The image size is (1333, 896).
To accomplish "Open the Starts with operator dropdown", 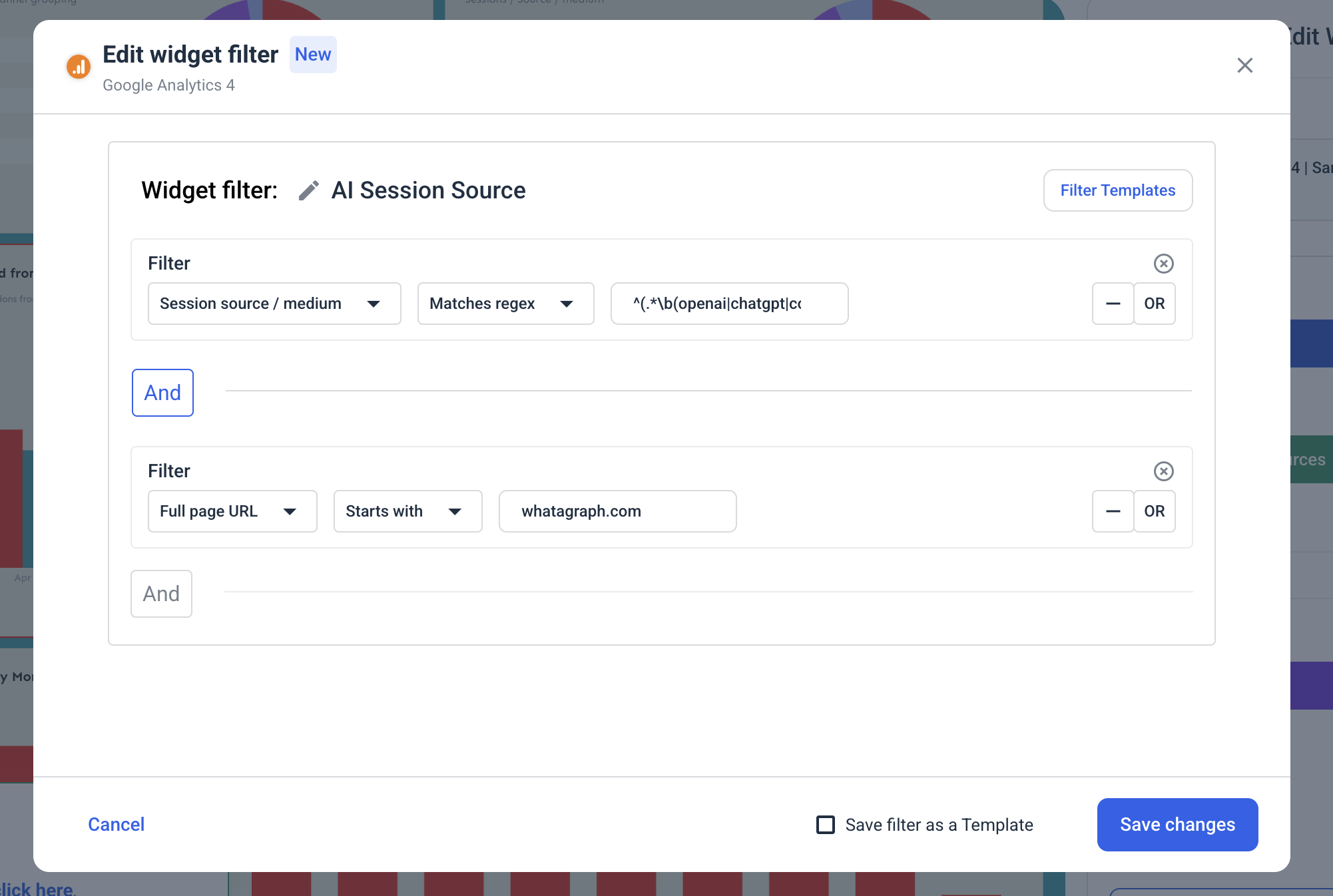I will pos(407,511).
